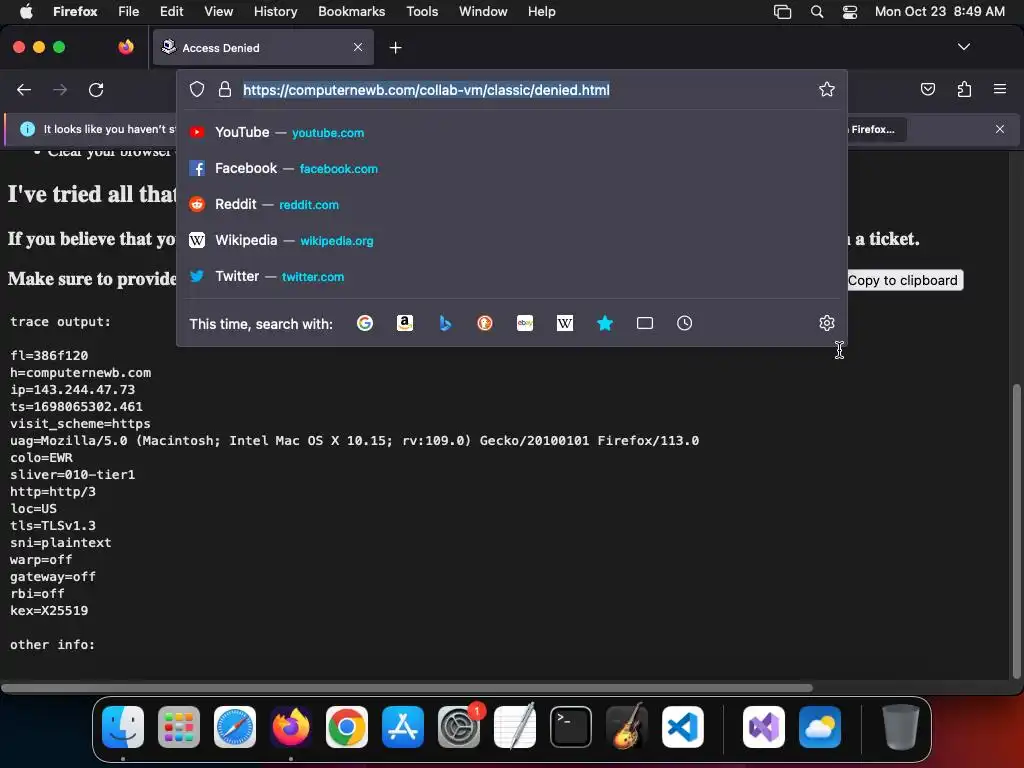Select the Access Denied tab
The width and height of the screenshot is (1024, 768).
coord(263,48)
